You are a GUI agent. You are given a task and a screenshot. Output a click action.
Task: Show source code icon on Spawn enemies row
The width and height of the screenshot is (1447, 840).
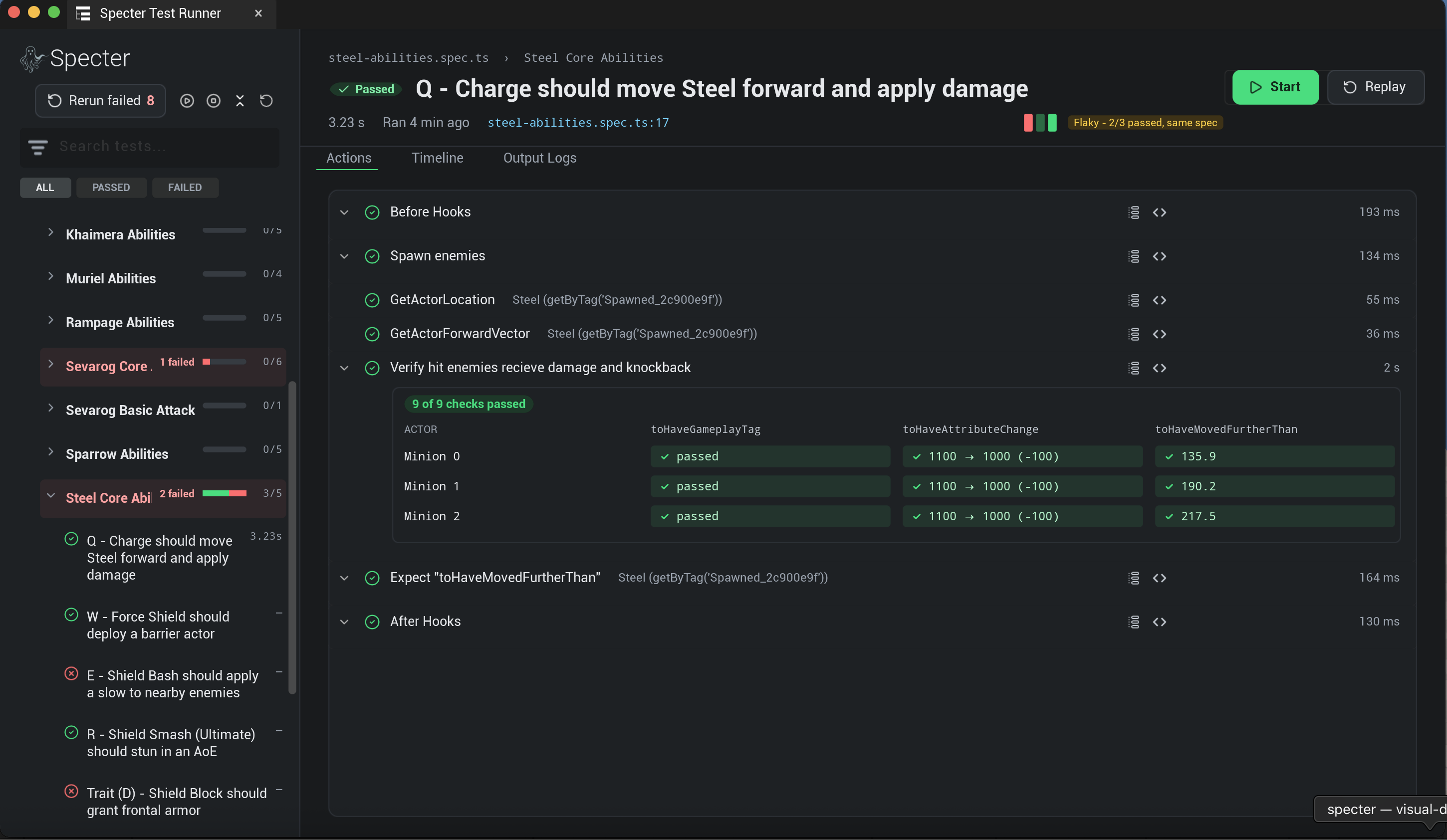pos(1159,256)
